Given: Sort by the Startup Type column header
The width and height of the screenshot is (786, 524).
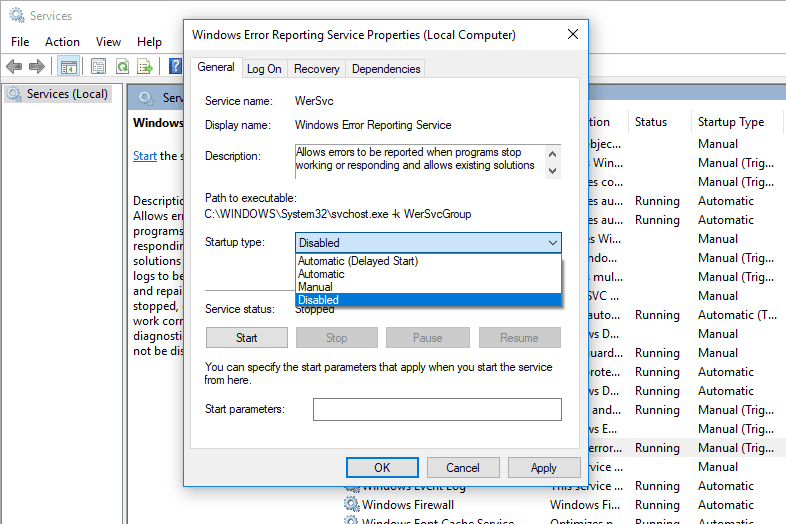Looking at the screenshot, I should 730,122.
